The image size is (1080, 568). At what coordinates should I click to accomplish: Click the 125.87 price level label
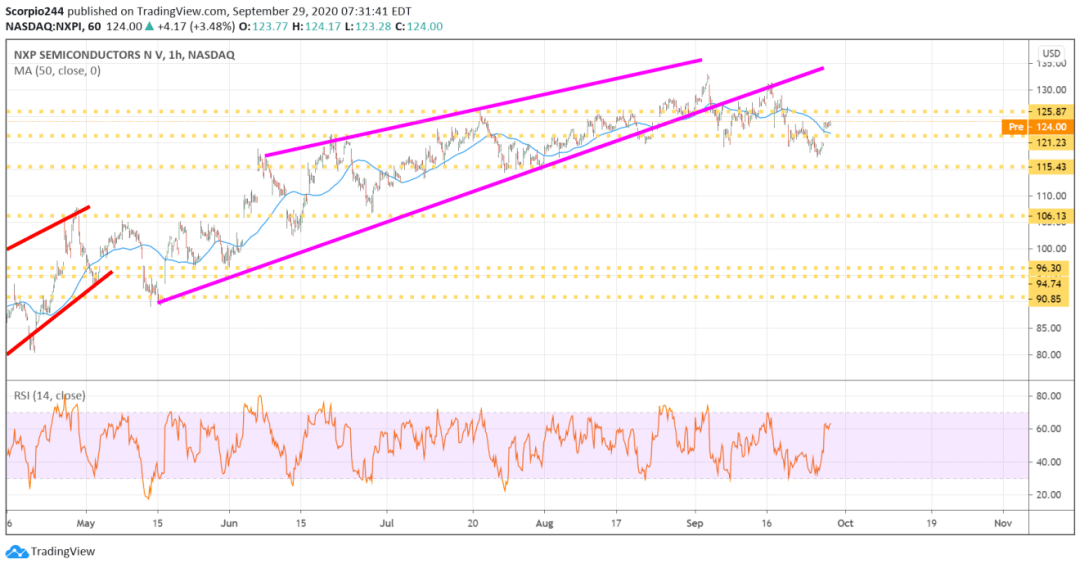tap(1052, 112)
